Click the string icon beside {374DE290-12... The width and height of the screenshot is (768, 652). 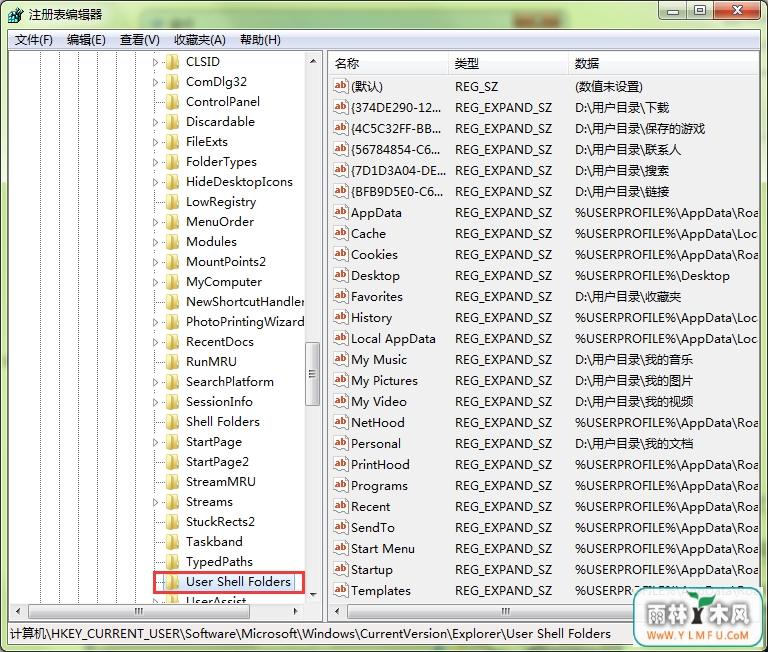tap(340, 107)
